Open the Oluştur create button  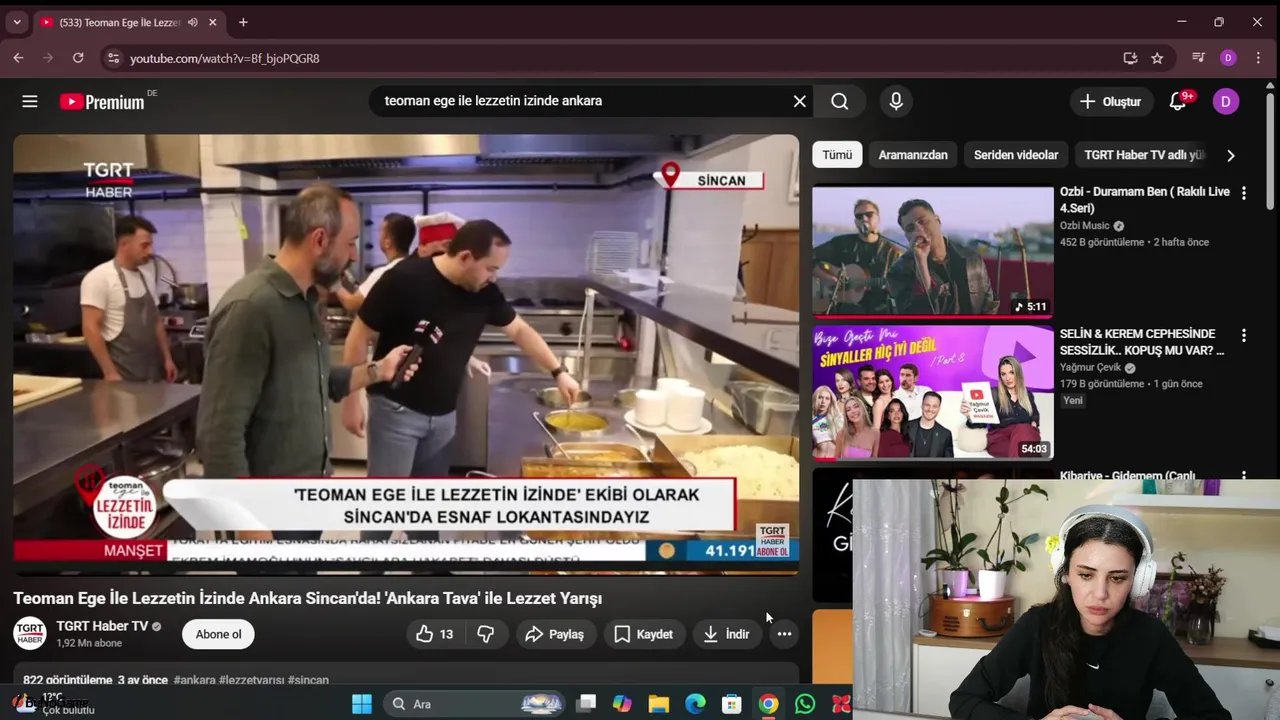tap(1110, 101)
